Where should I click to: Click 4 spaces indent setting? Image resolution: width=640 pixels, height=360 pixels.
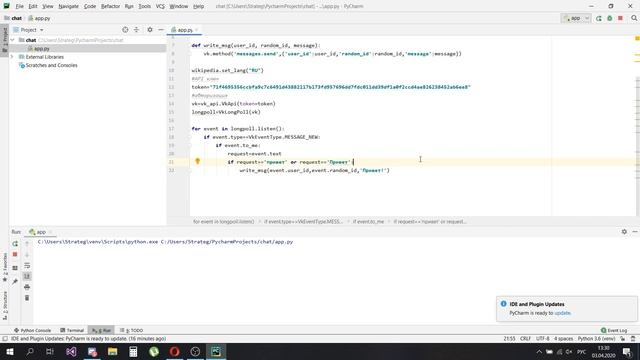point(563,339)
